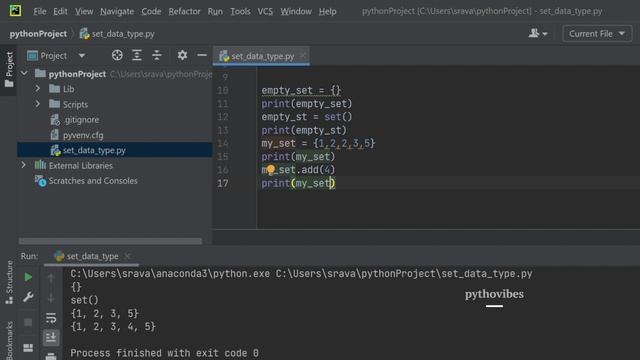Open the Code menu
The height and width of the screenshot is (360, 640).
(x=151, y=11)
